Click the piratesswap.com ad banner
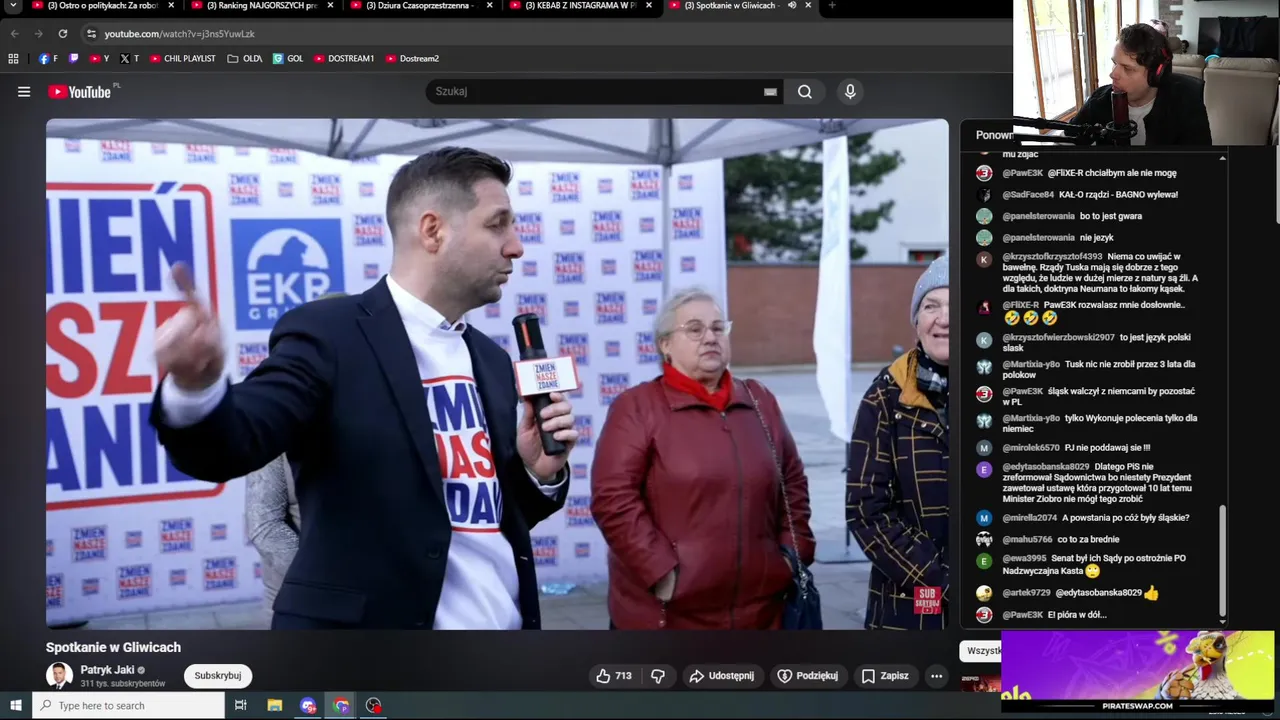The image size is (1280, 720). click(1138, 670)
